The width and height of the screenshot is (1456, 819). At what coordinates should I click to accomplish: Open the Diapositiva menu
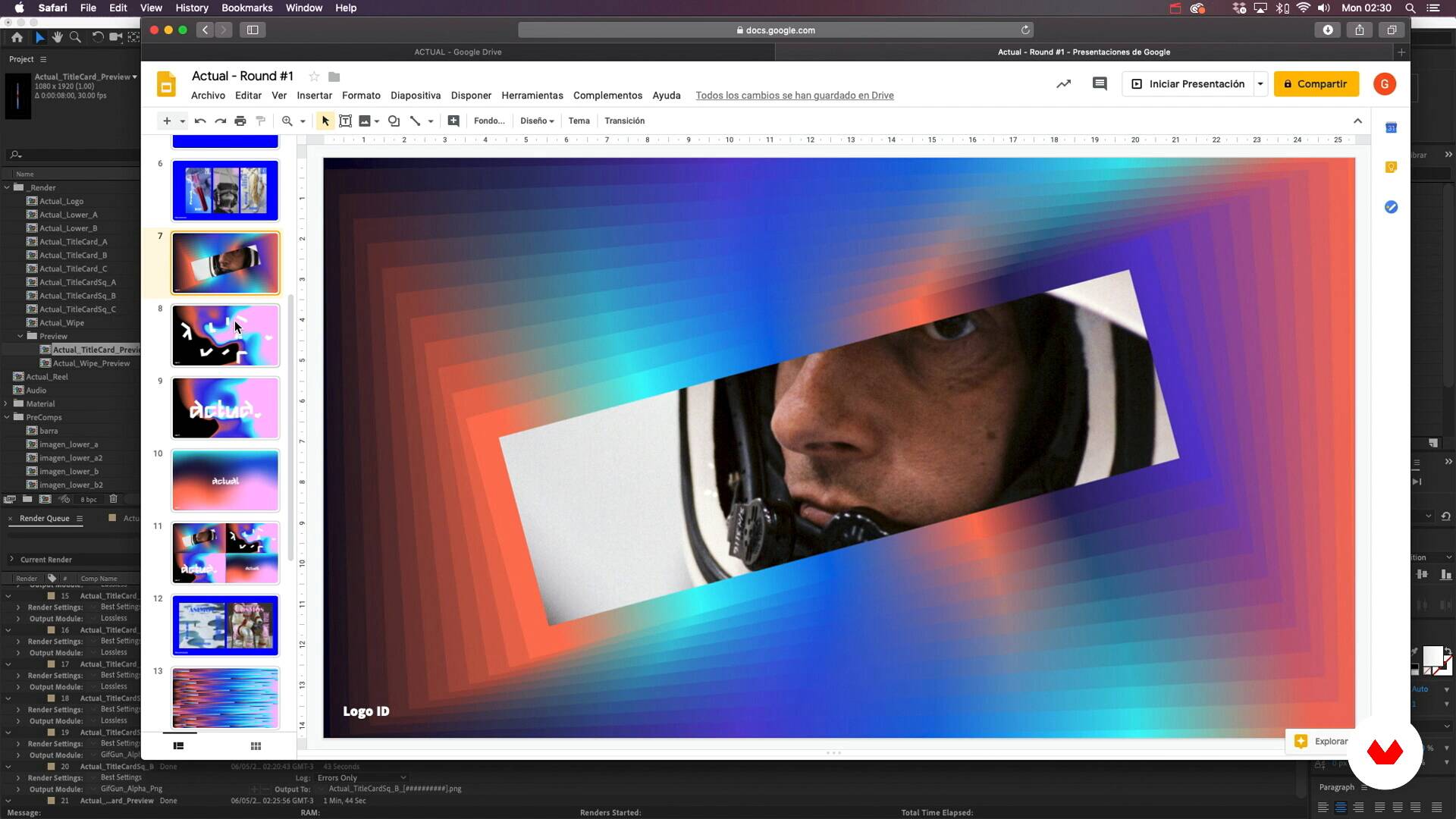click(416, 96)
